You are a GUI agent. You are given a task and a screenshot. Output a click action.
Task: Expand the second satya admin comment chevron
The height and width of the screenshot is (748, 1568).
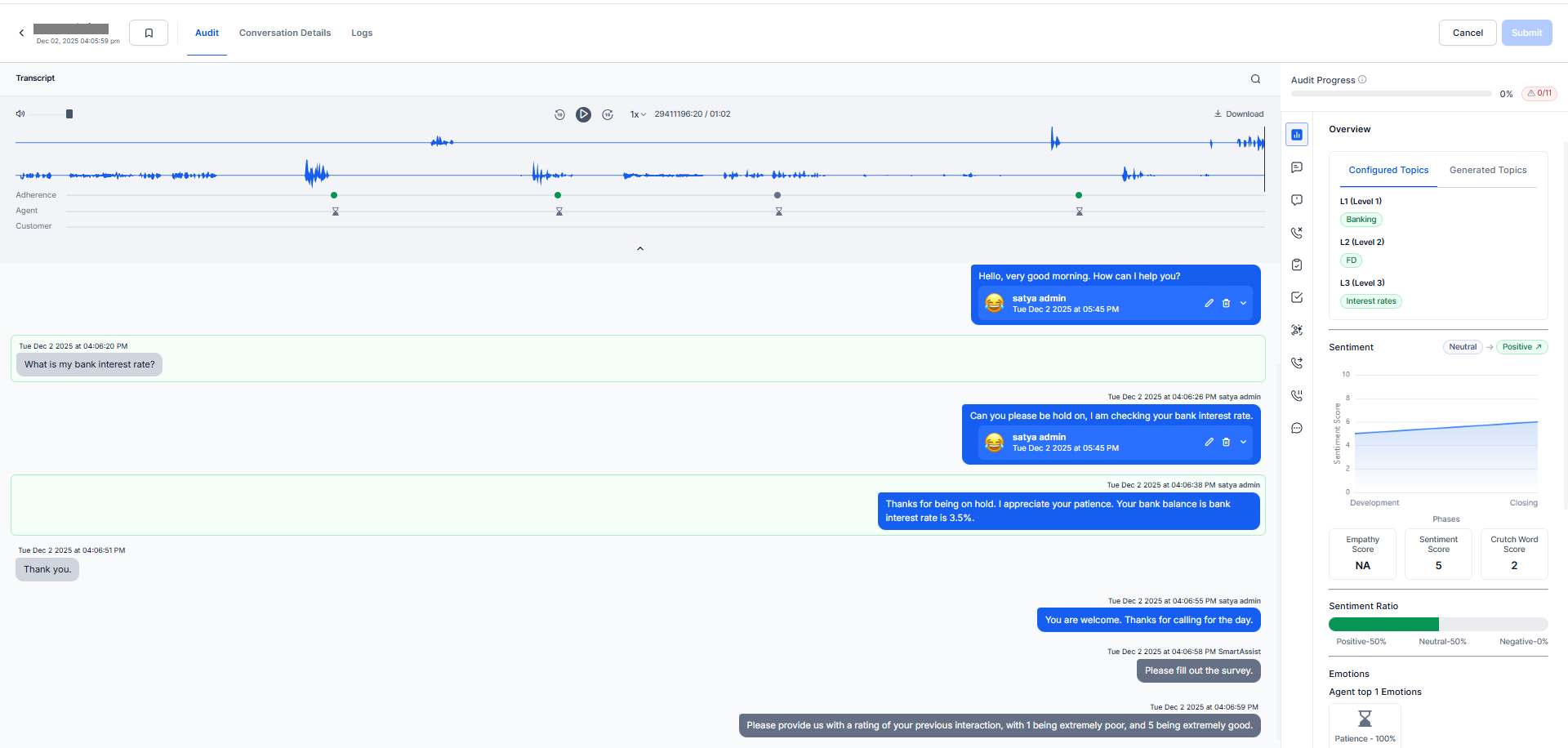click(1243, 442)
